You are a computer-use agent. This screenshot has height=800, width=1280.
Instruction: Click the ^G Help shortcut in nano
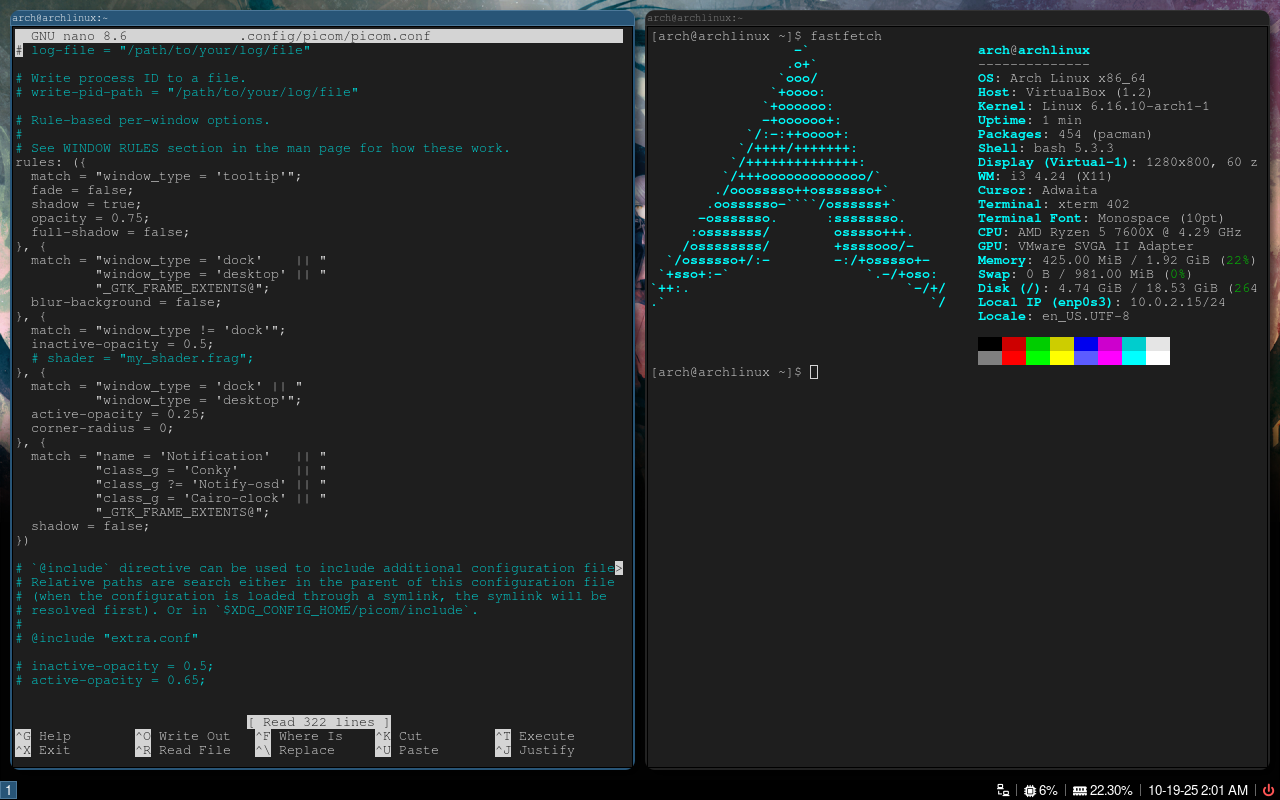(x=43, y=736)
